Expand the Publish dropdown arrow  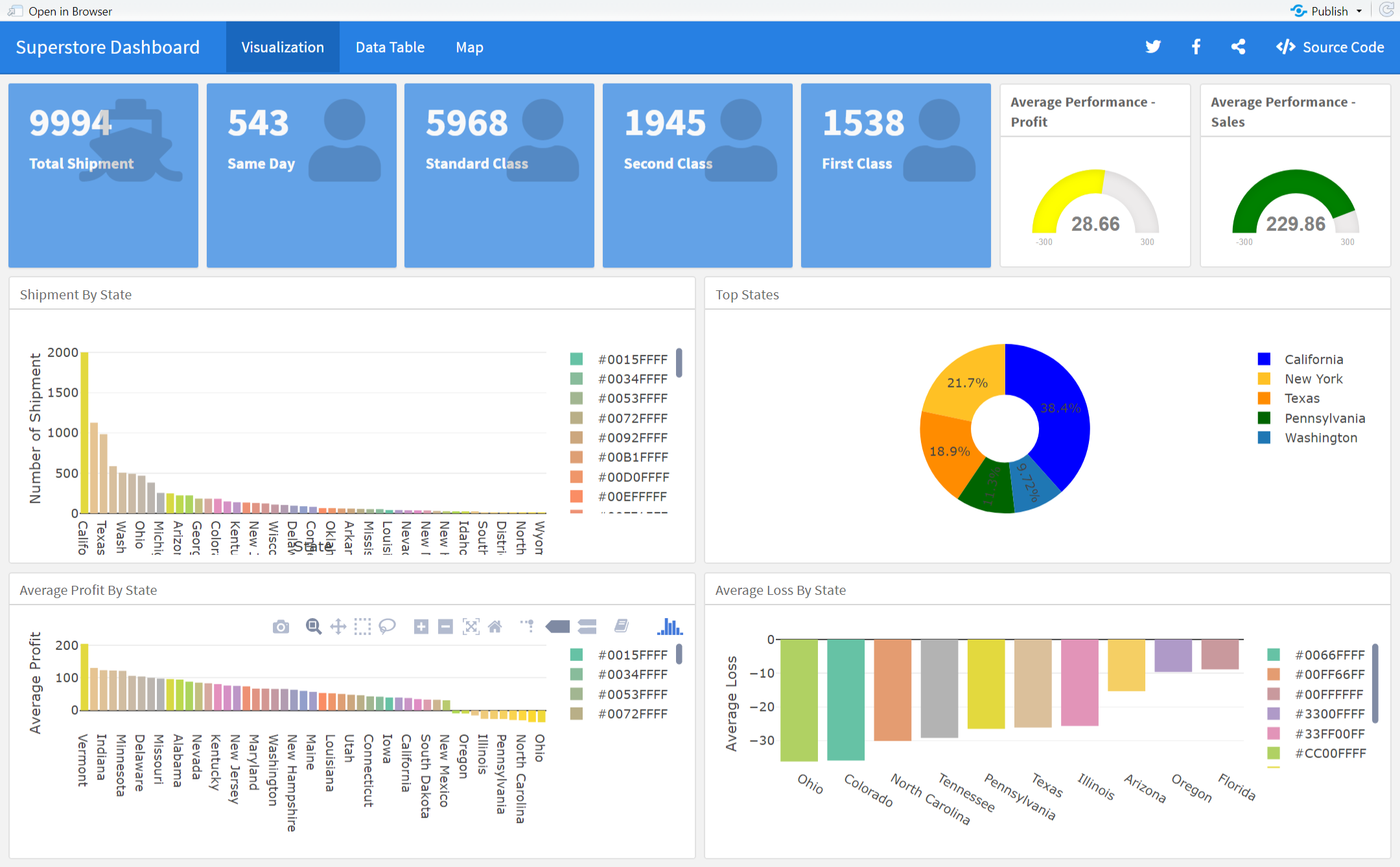1359,11
